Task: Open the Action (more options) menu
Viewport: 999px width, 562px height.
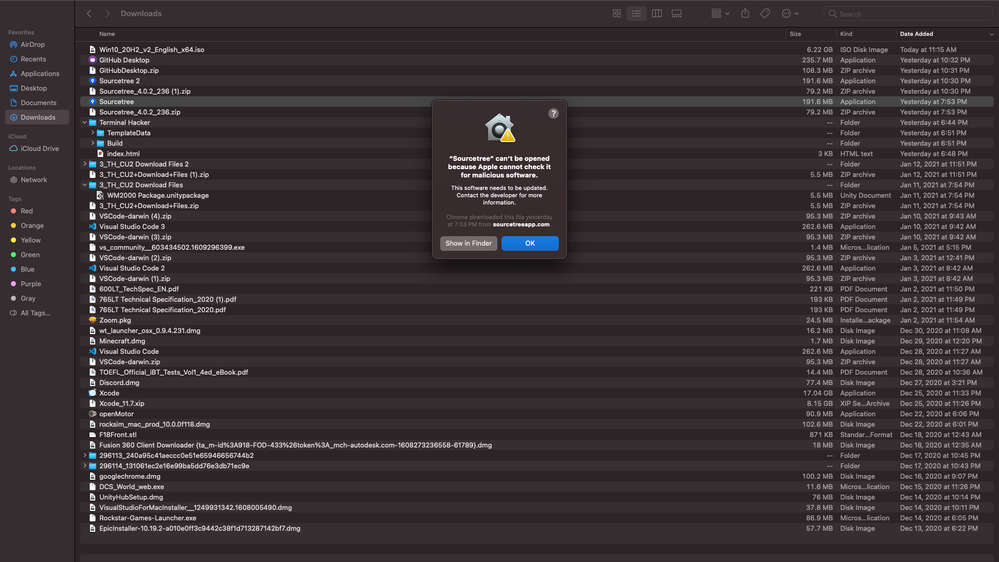Action: click(x=789, y=13)
